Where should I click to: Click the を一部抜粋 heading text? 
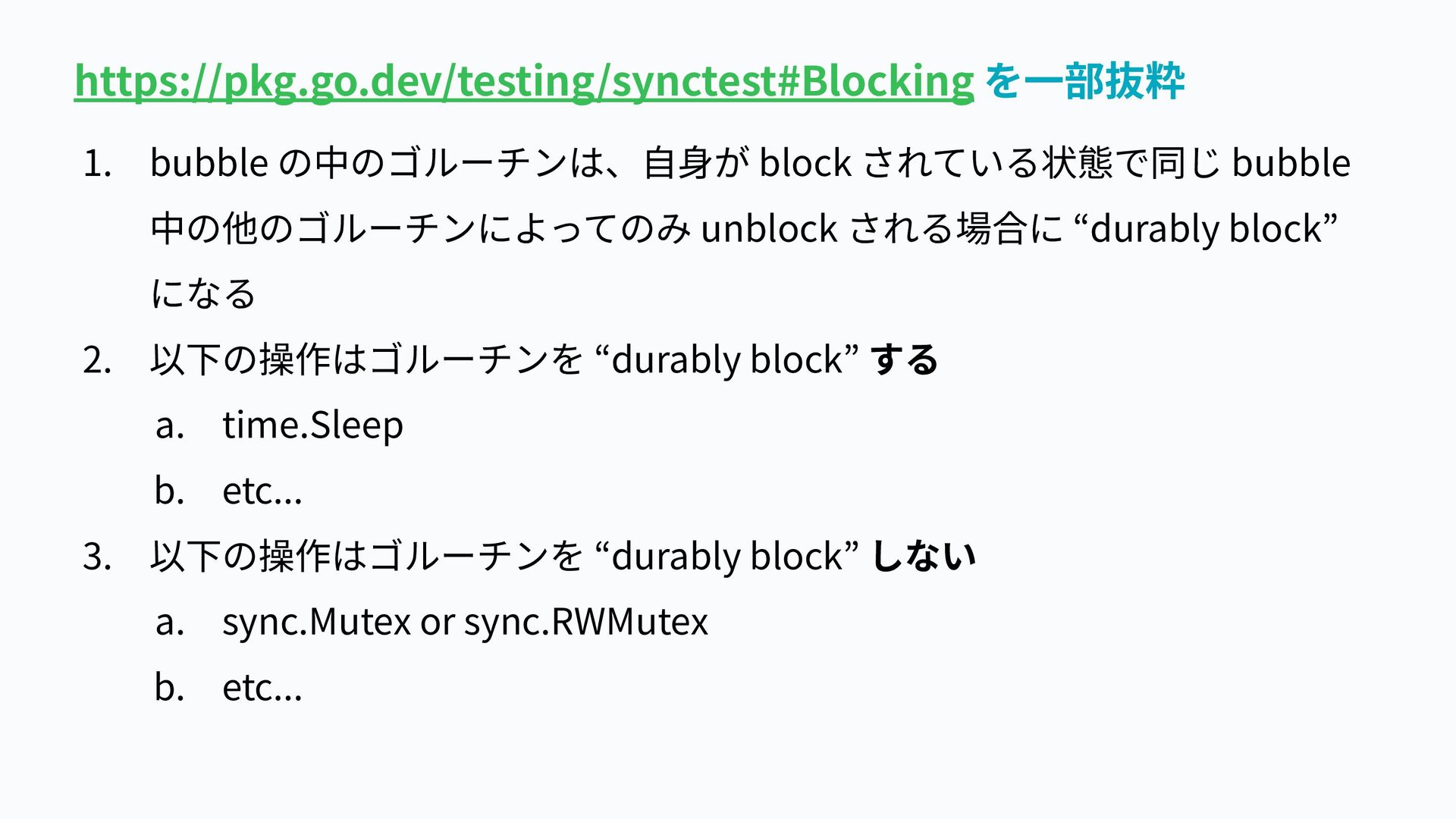click(x=1084, y=80)
